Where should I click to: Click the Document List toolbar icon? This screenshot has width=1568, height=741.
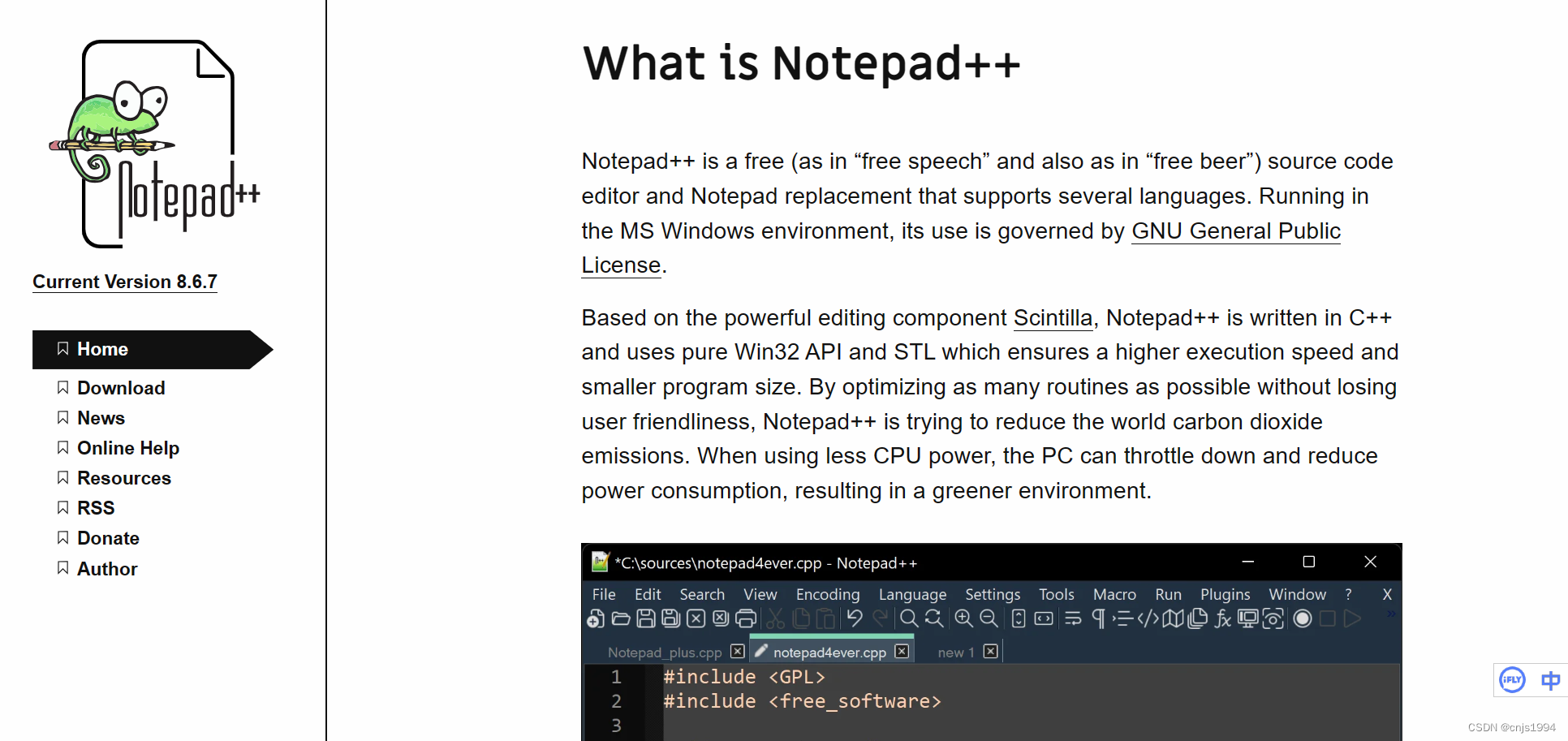click(1198, 619)
